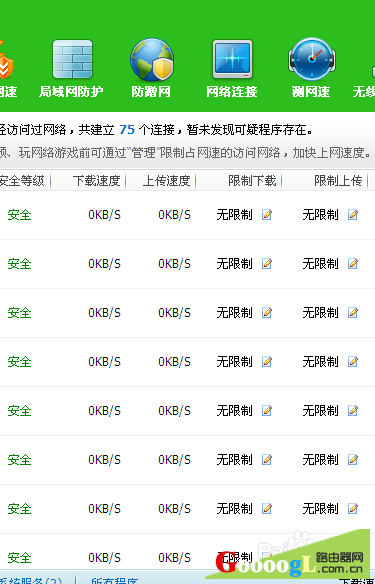Switch to the 系统服务 tab
Viewport: 375px width, 584px height.
31,580
